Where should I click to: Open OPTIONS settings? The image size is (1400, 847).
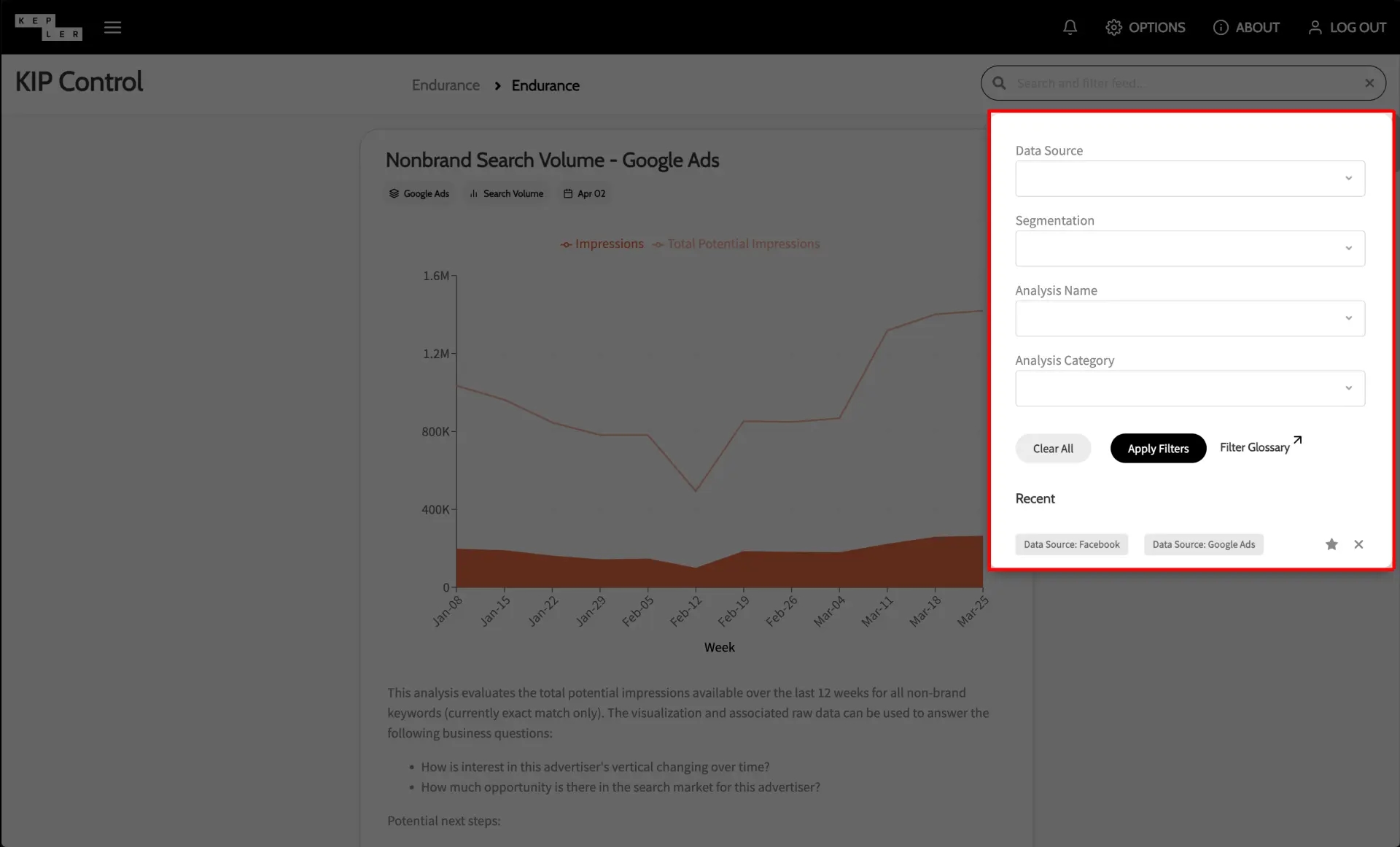tap(1146, 28)
